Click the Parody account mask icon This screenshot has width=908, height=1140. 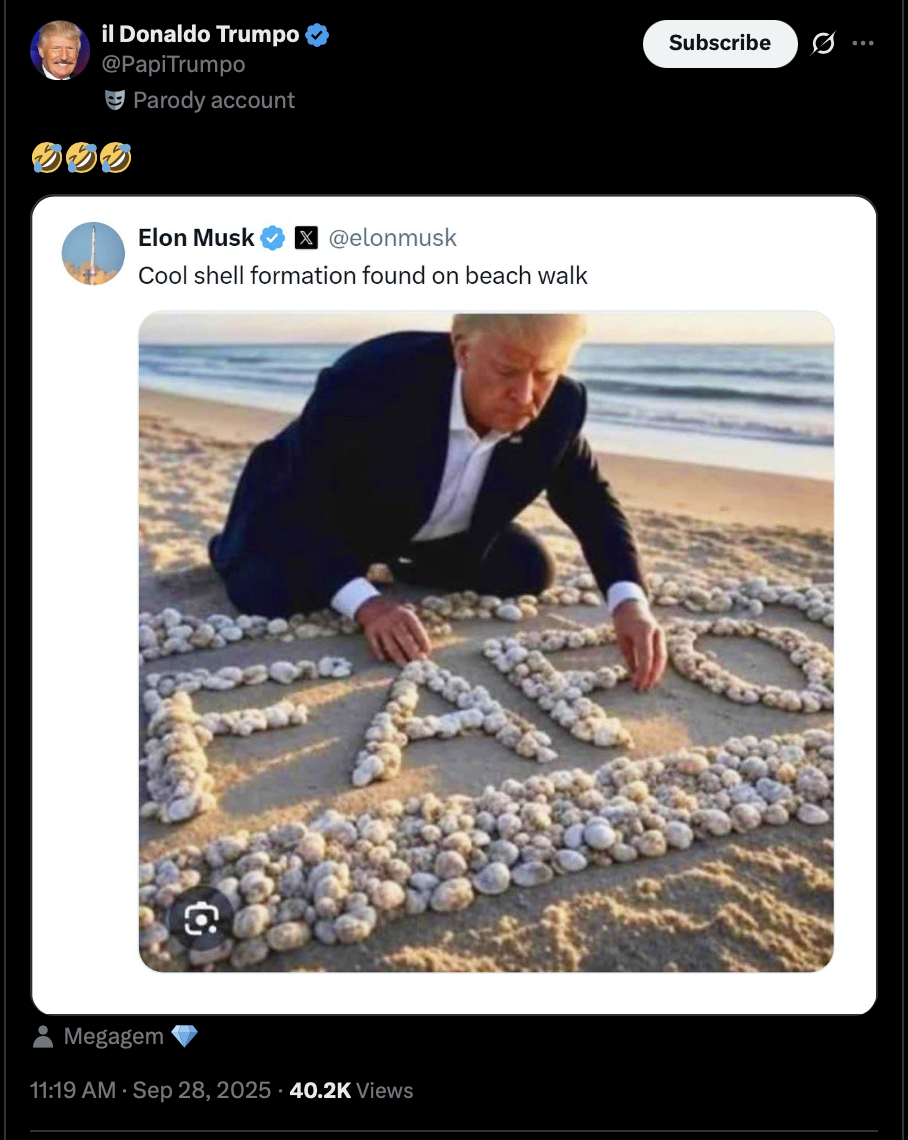click(x=115, y=100)
